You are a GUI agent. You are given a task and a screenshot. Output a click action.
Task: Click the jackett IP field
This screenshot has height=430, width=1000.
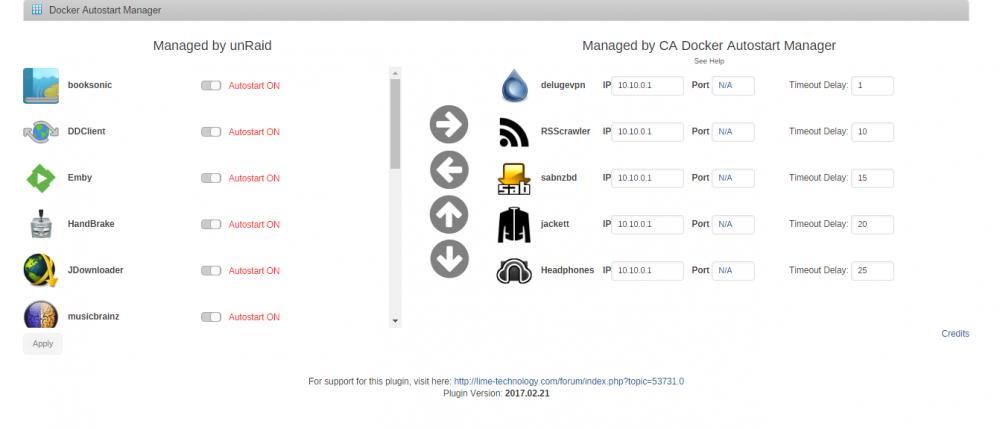(647, 225)
